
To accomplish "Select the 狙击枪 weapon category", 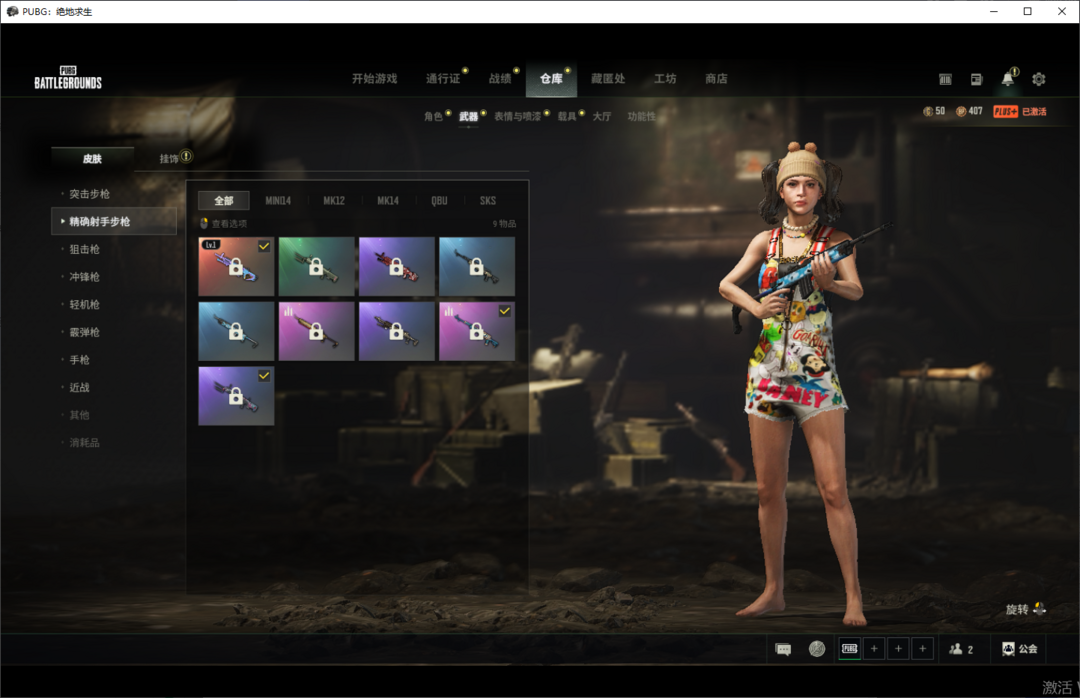I will (85, 249).
